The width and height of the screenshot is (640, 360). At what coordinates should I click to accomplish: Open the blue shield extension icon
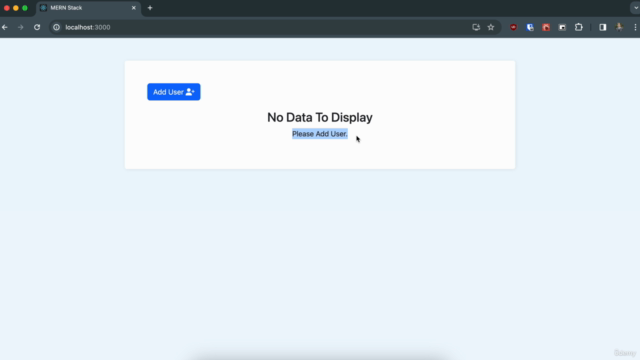[530, 27]
